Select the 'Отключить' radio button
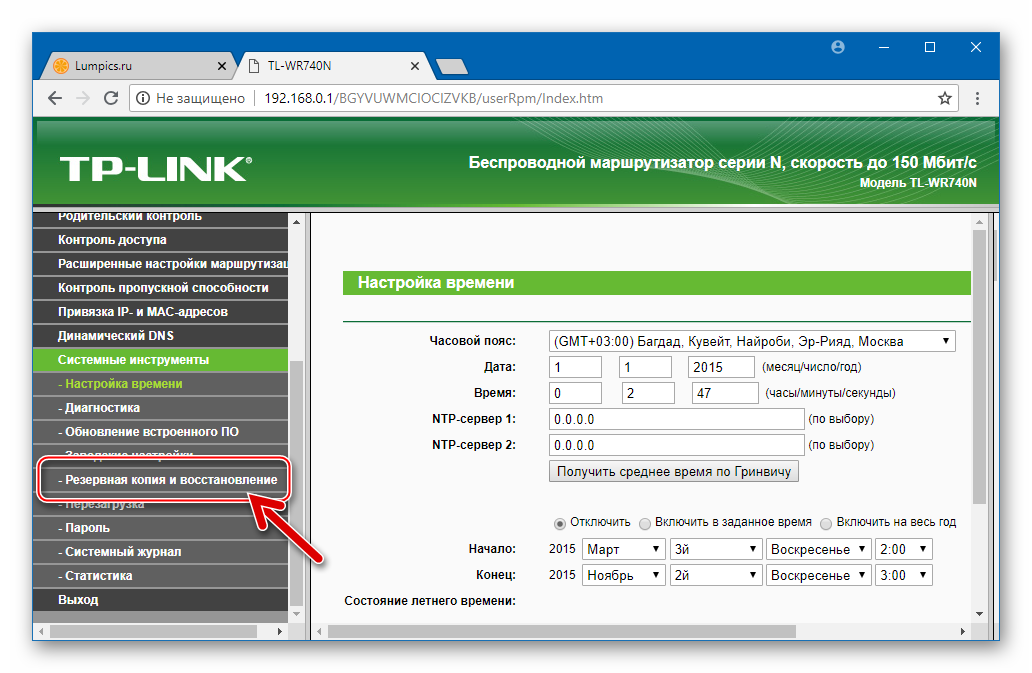Viewport: 1032px width, 673px height. tap(560, 523)
